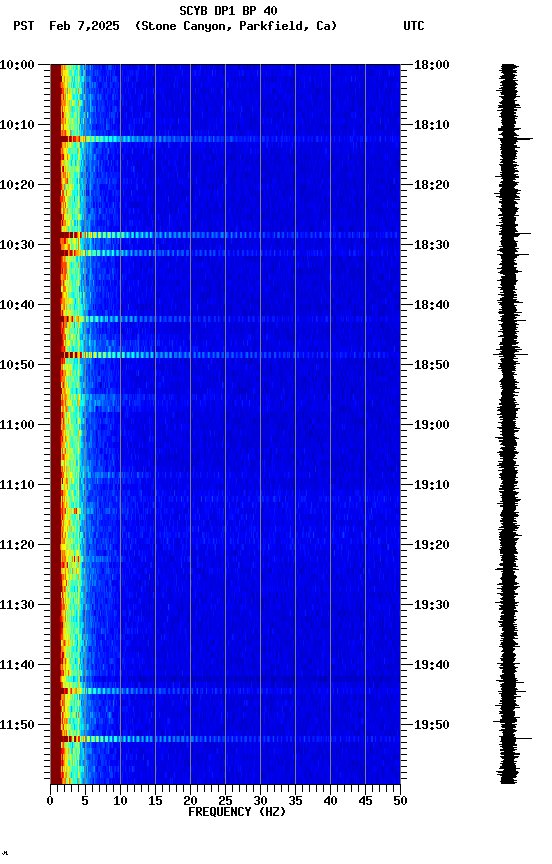The width and height of the screenshot is (552, 864).
Task: Click the 'PST' timezone label
Action: click(x=24, y=26)
